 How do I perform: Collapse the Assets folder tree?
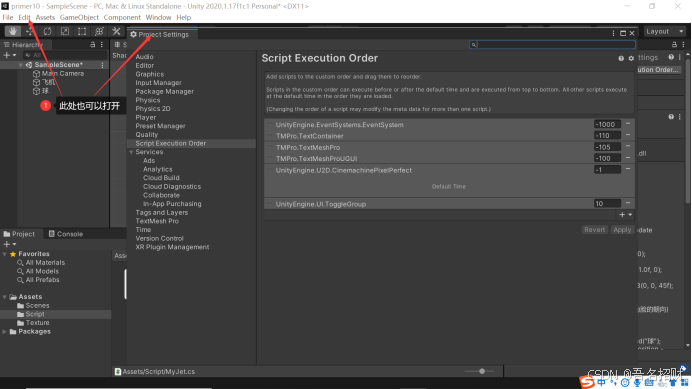[4, 297]
